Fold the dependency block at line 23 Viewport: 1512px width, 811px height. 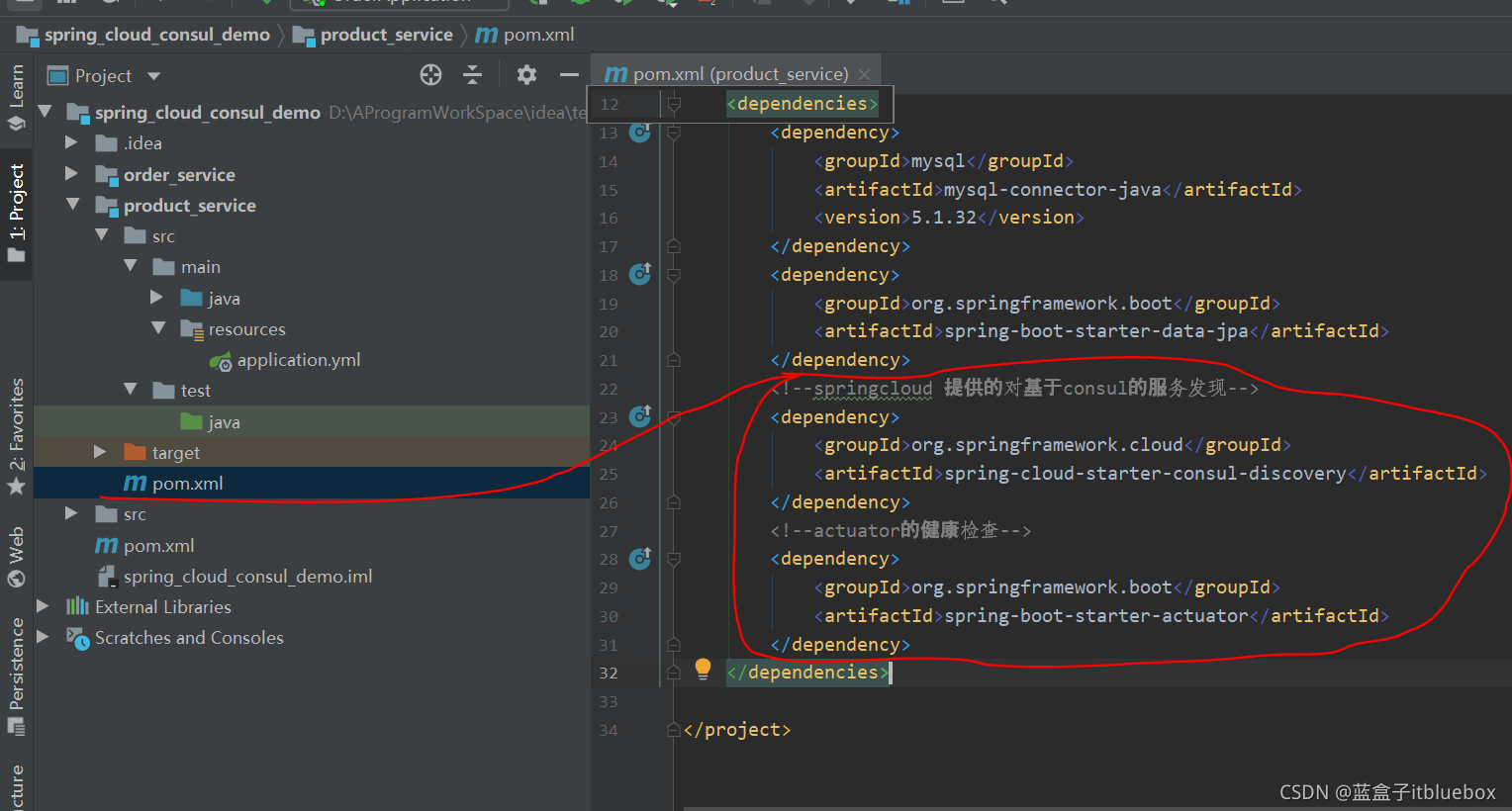pos(674,416)
